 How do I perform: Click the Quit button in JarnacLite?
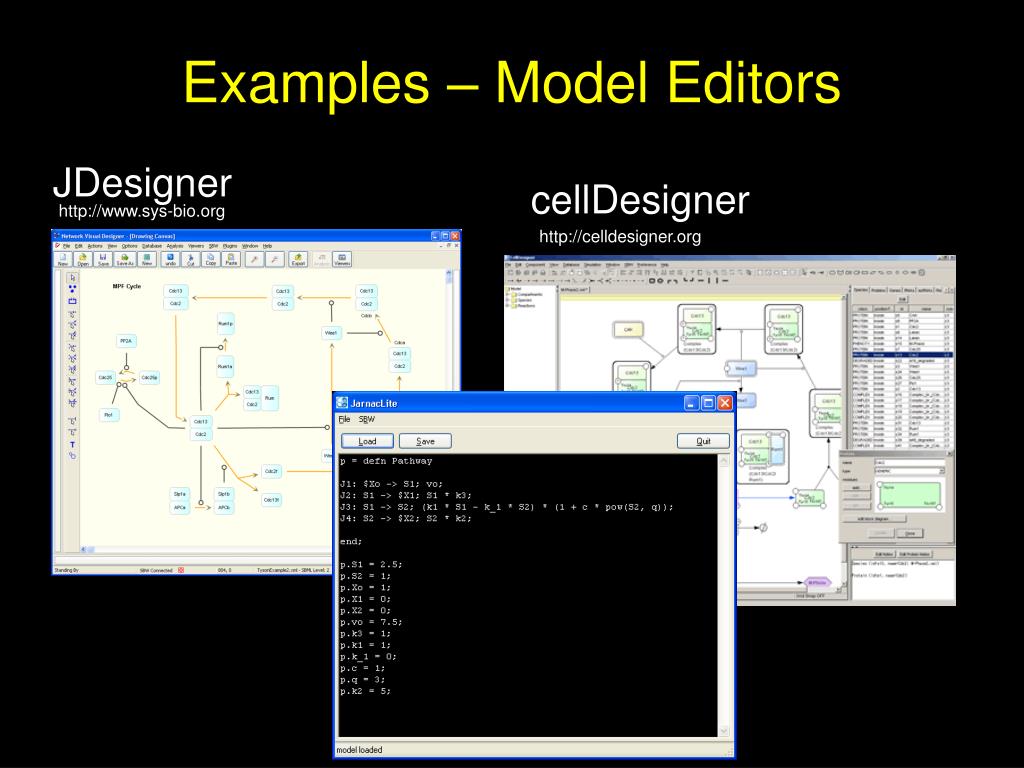[703, 441]
